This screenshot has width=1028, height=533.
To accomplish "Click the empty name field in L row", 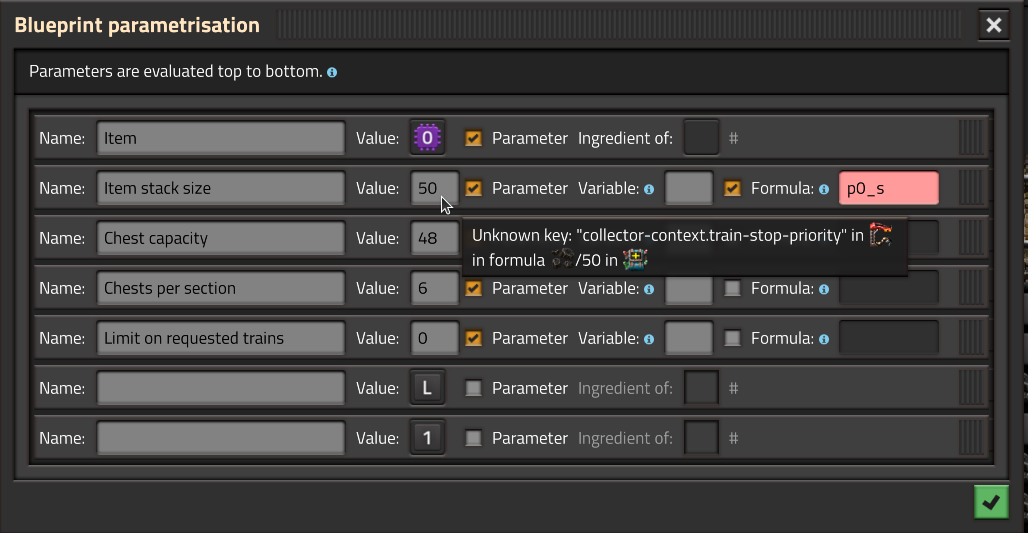I will pyautogui.click(x=221, y=388).
